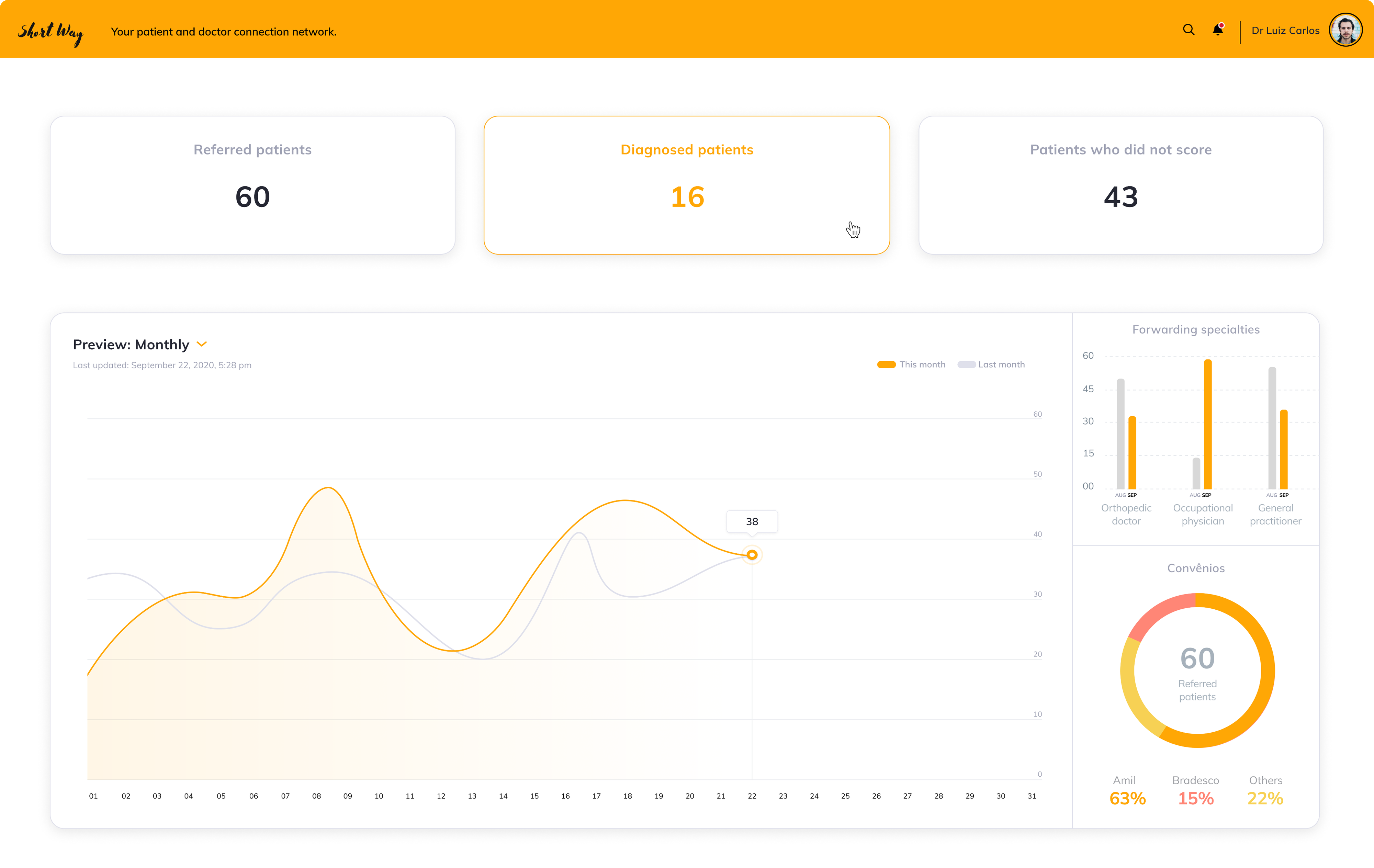Click the Bradesco 15% legend entry
This screenshot has width=1374, height=868.
1196,790
